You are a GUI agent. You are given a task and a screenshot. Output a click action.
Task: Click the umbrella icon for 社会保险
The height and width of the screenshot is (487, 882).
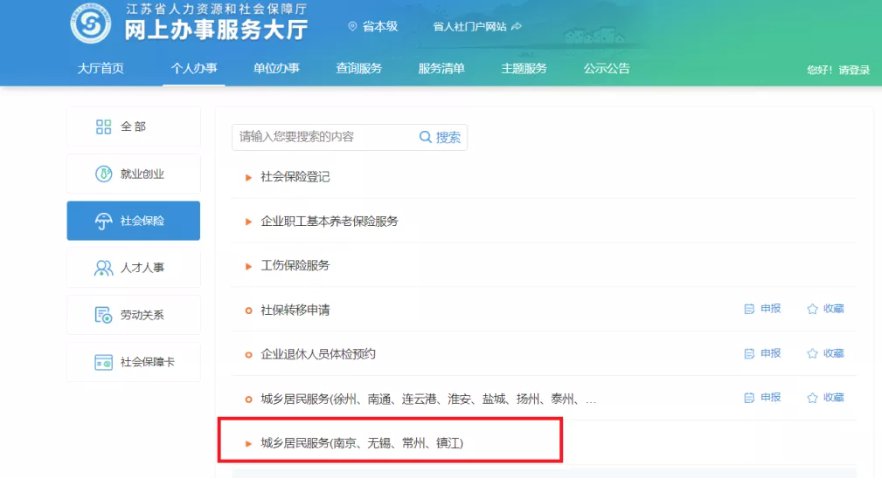[x=104, y=221]
